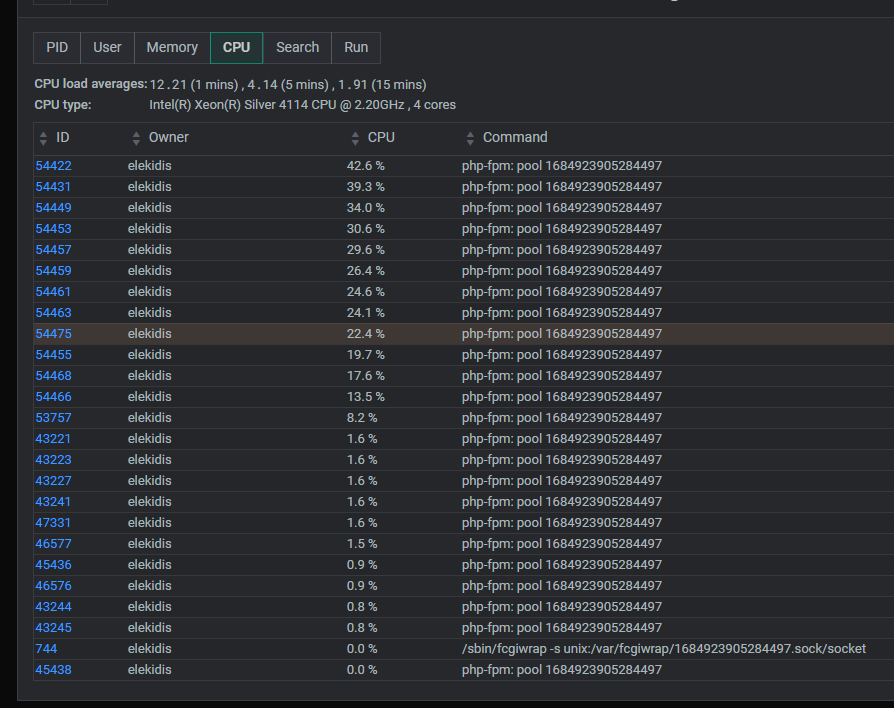Open process link 46577

[x=54, y=544]
